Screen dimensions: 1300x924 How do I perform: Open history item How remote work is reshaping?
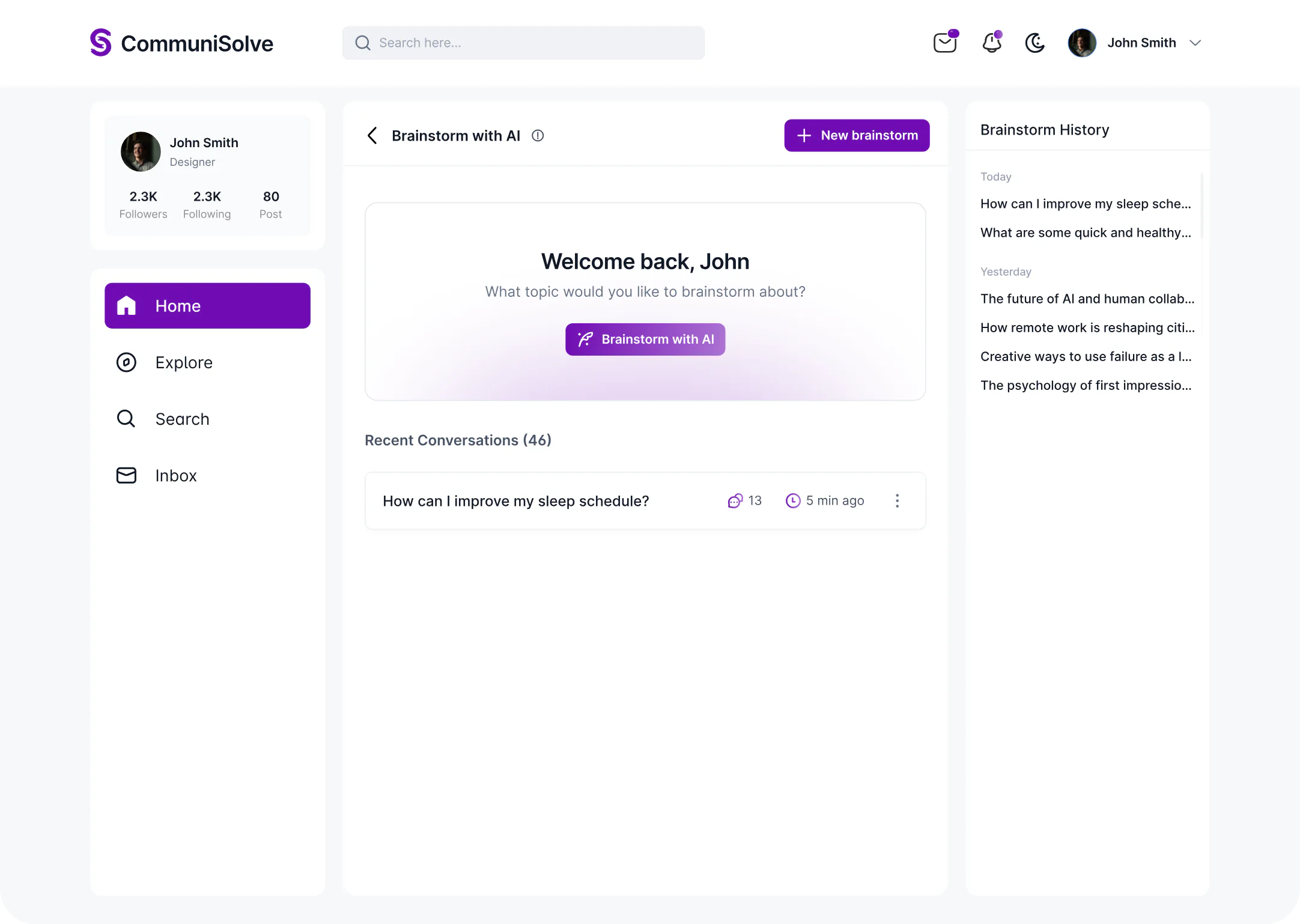(1087, 327)
